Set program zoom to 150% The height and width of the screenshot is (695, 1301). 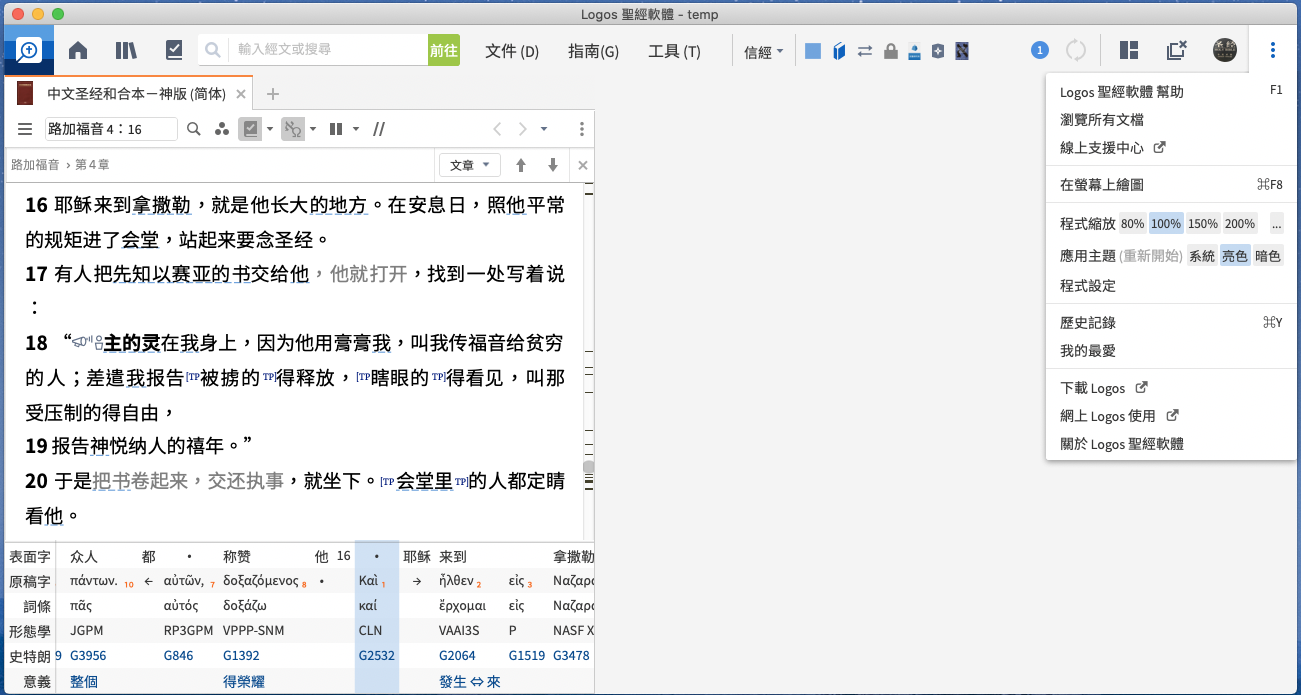1202,224
